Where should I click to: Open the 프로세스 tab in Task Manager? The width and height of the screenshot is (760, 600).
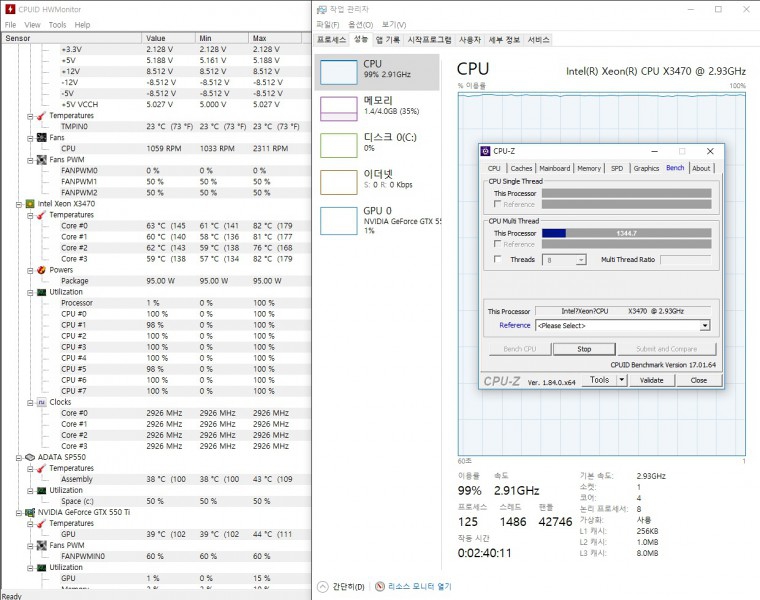tap(332, 40)
